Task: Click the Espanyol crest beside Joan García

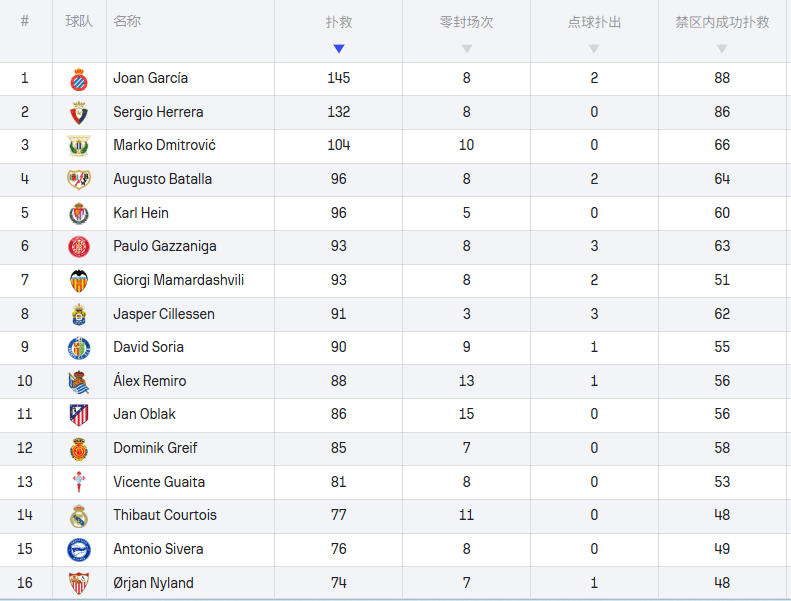Action: tap(79, 79)
